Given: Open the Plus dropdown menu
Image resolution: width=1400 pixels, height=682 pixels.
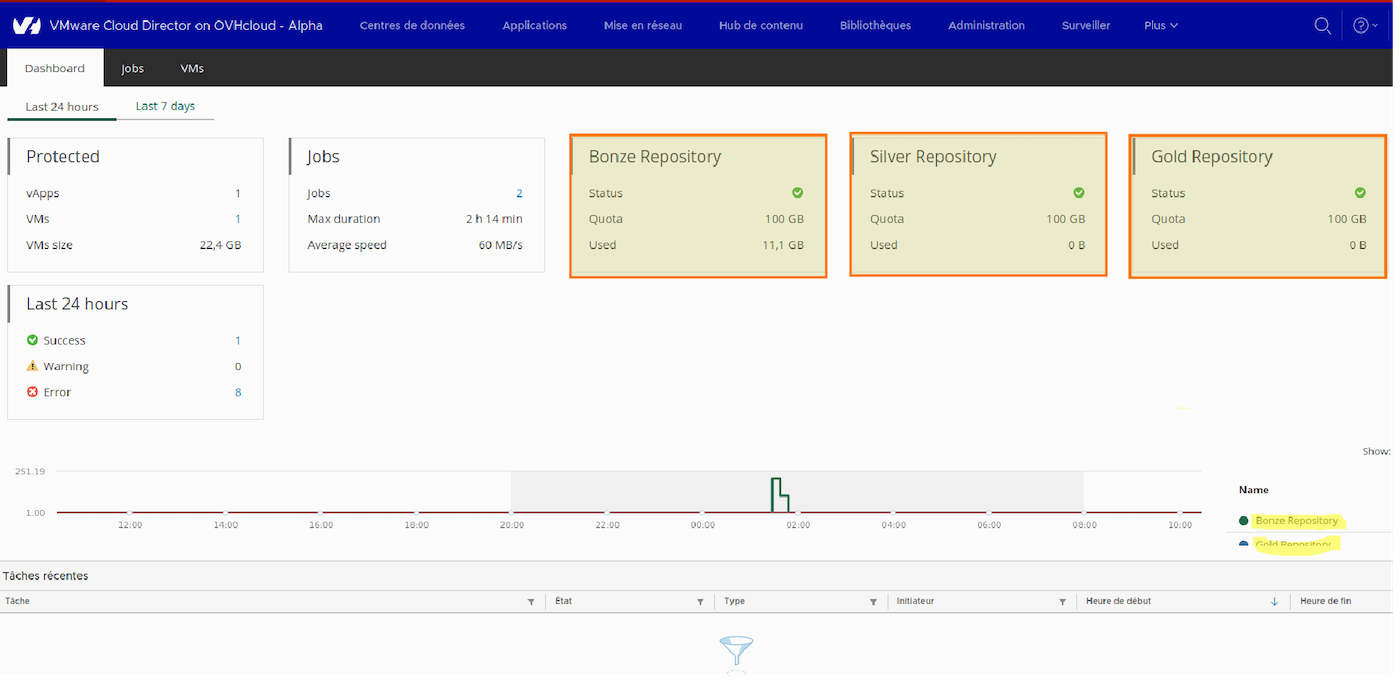Looking at the screenshot, I should (1160, 25).
